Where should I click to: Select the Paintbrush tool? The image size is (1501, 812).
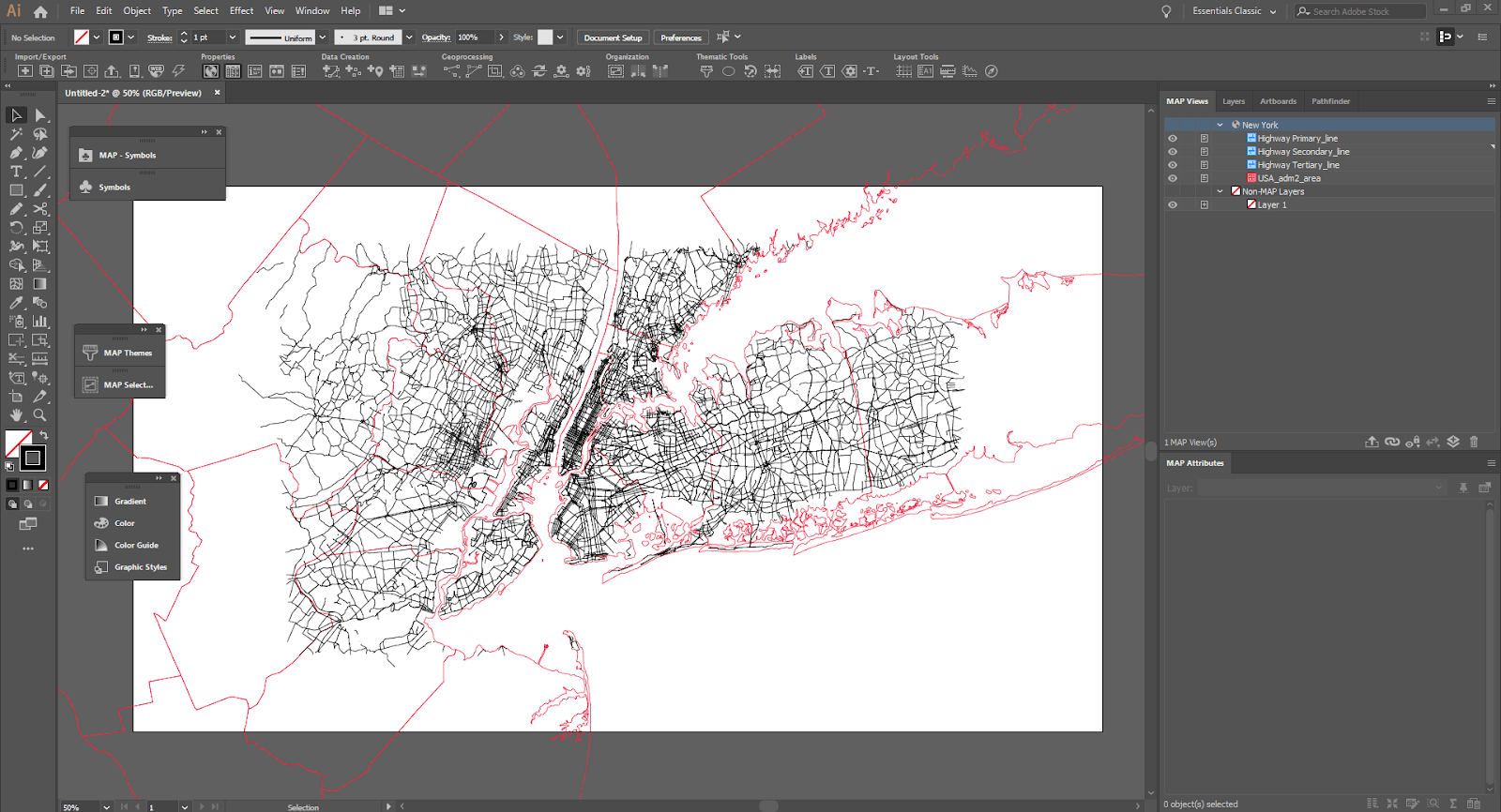(x=40, y=190)
